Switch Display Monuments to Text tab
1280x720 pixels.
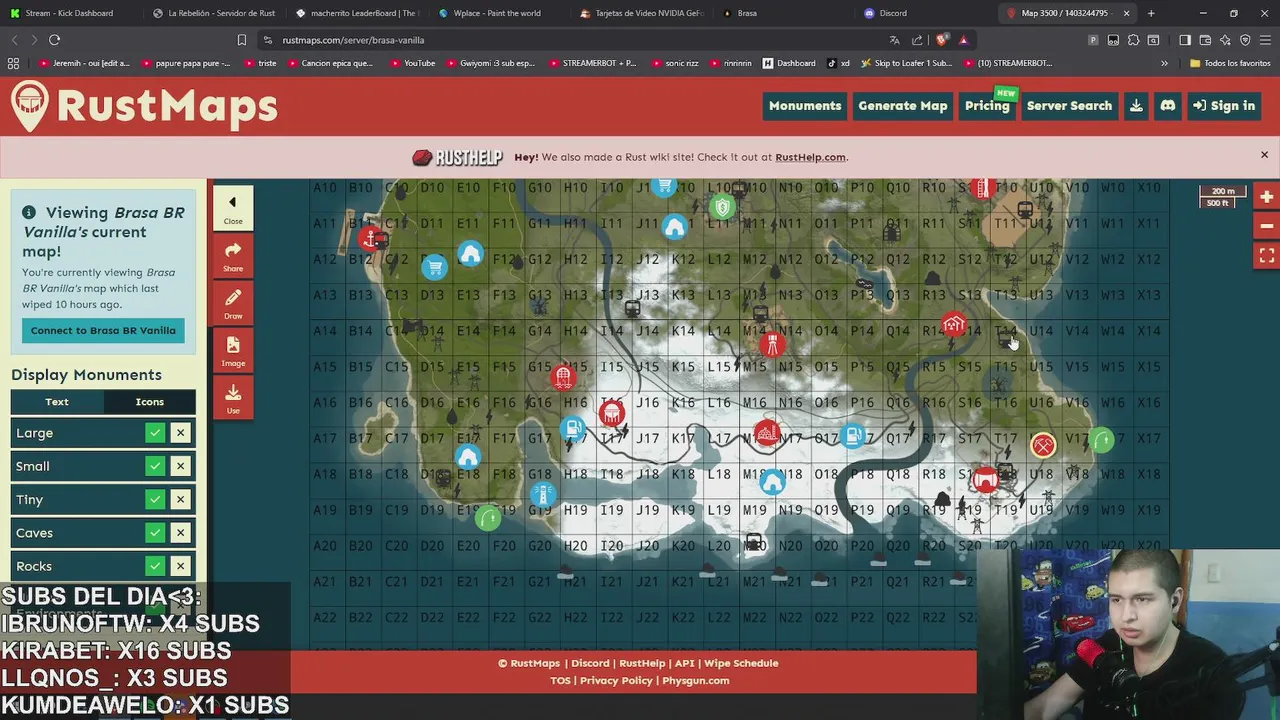(x=57, y=402)
